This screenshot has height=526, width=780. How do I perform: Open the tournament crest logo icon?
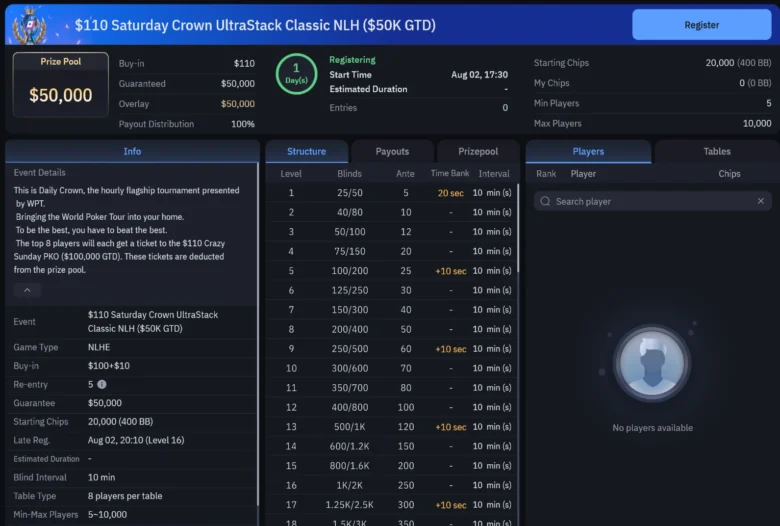click(30, 25)
